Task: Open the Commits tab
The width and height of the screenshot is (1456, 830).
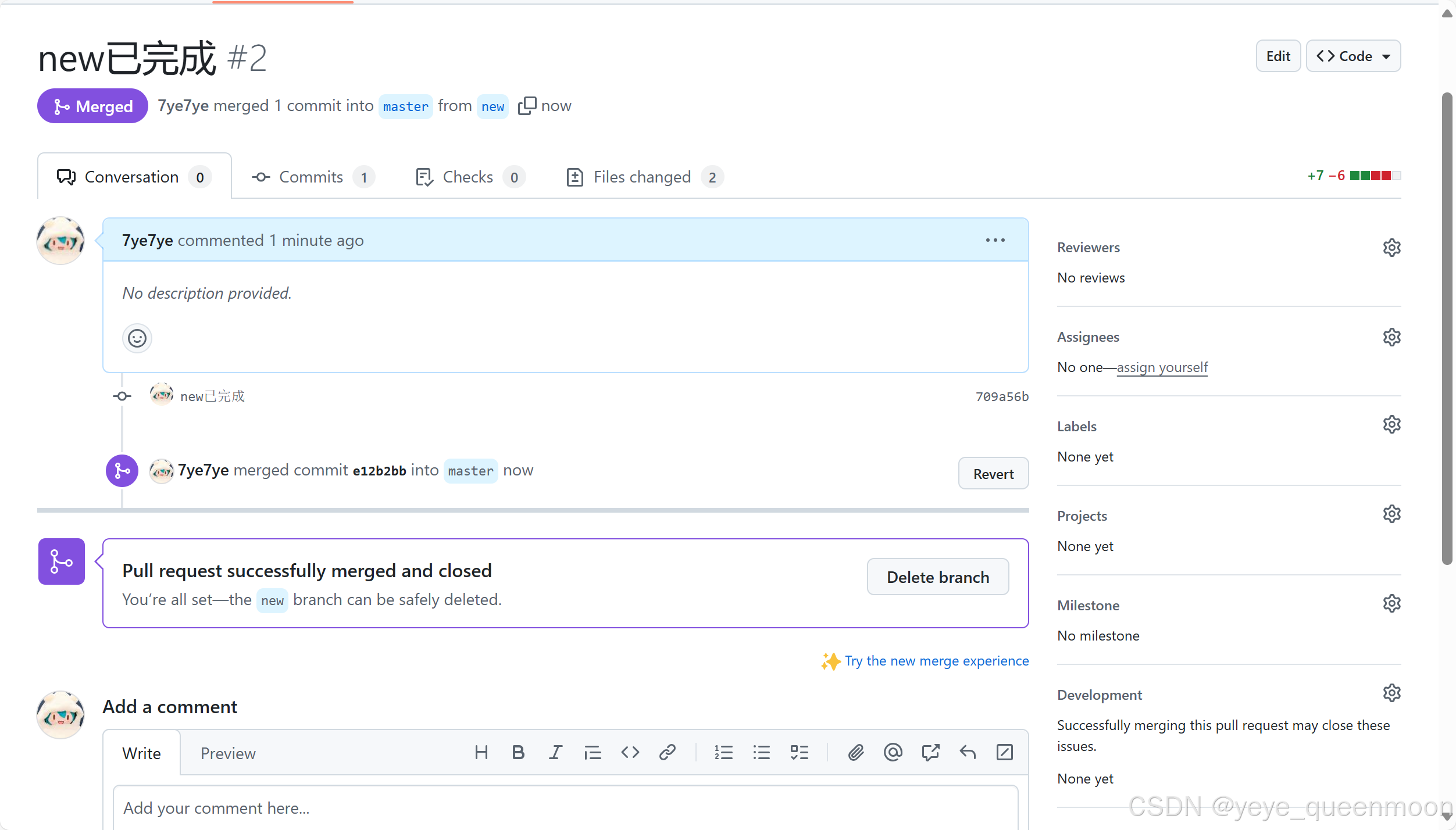Action: [312, 177]
